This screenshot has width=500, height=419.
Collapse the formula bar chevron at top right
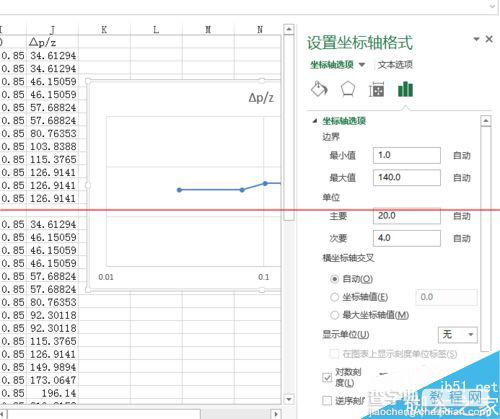(x=492, y=6)
